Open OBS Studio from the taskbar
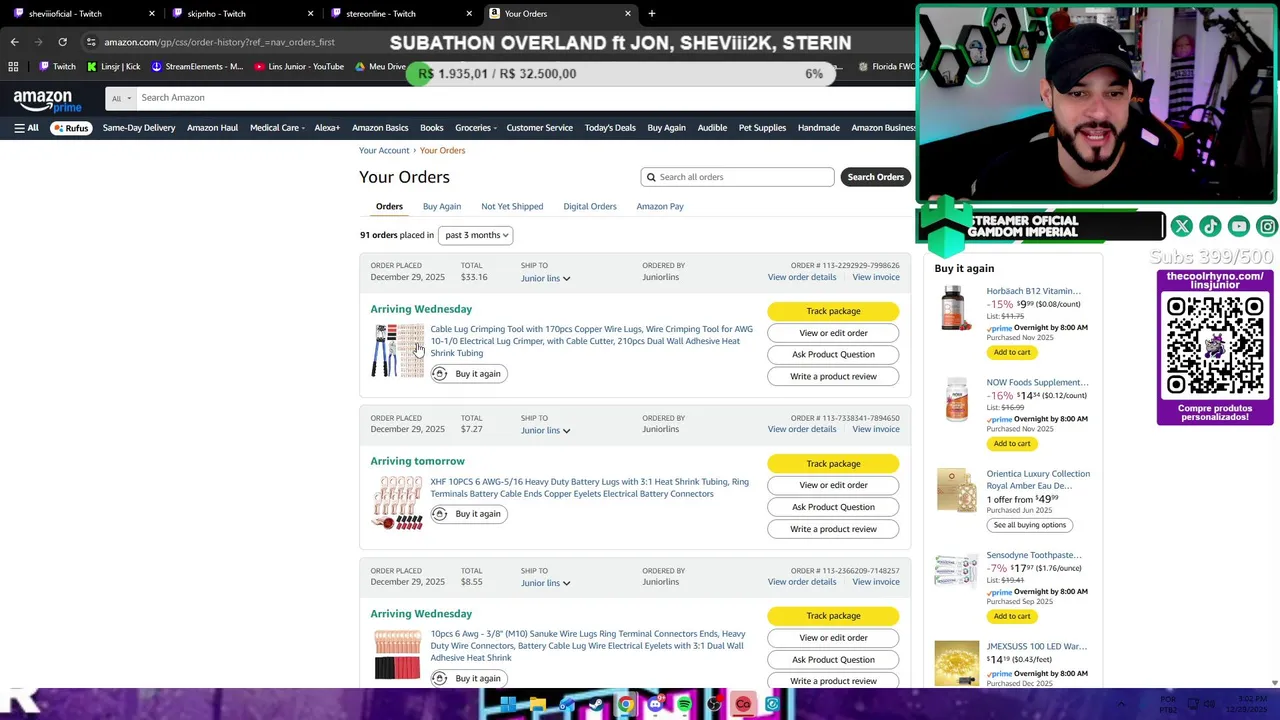The image size is (1280, 720). (x=714, y=705)
